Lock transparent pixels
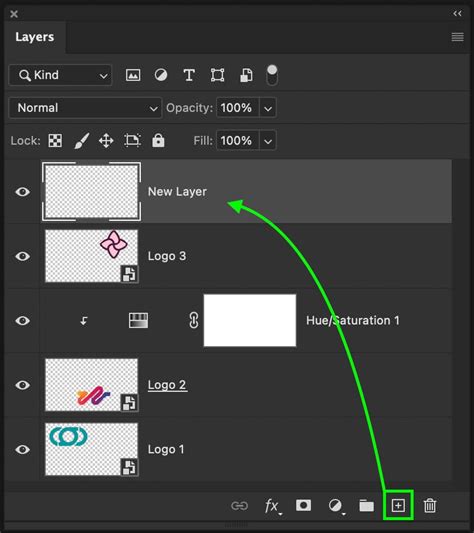 pyautogui.click(x=55, y=140)
